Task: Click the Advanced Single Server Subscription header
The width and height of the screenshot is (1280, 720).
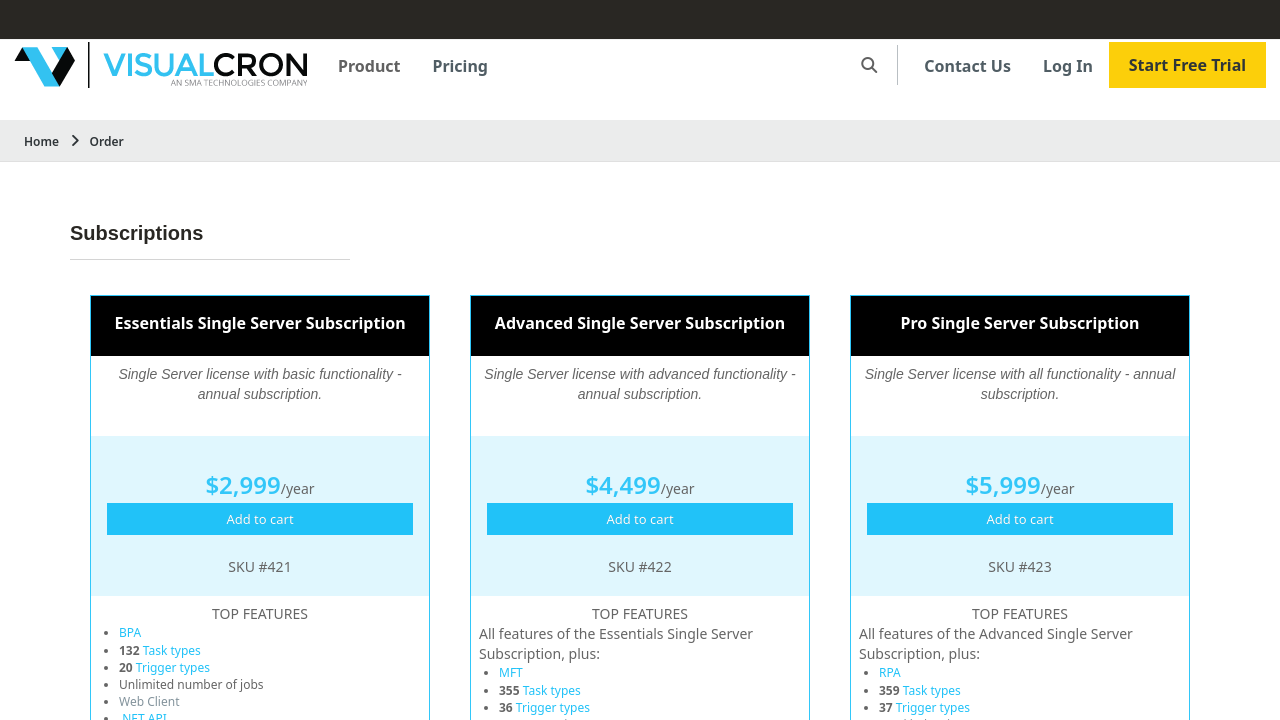Action: pos(640,324)
